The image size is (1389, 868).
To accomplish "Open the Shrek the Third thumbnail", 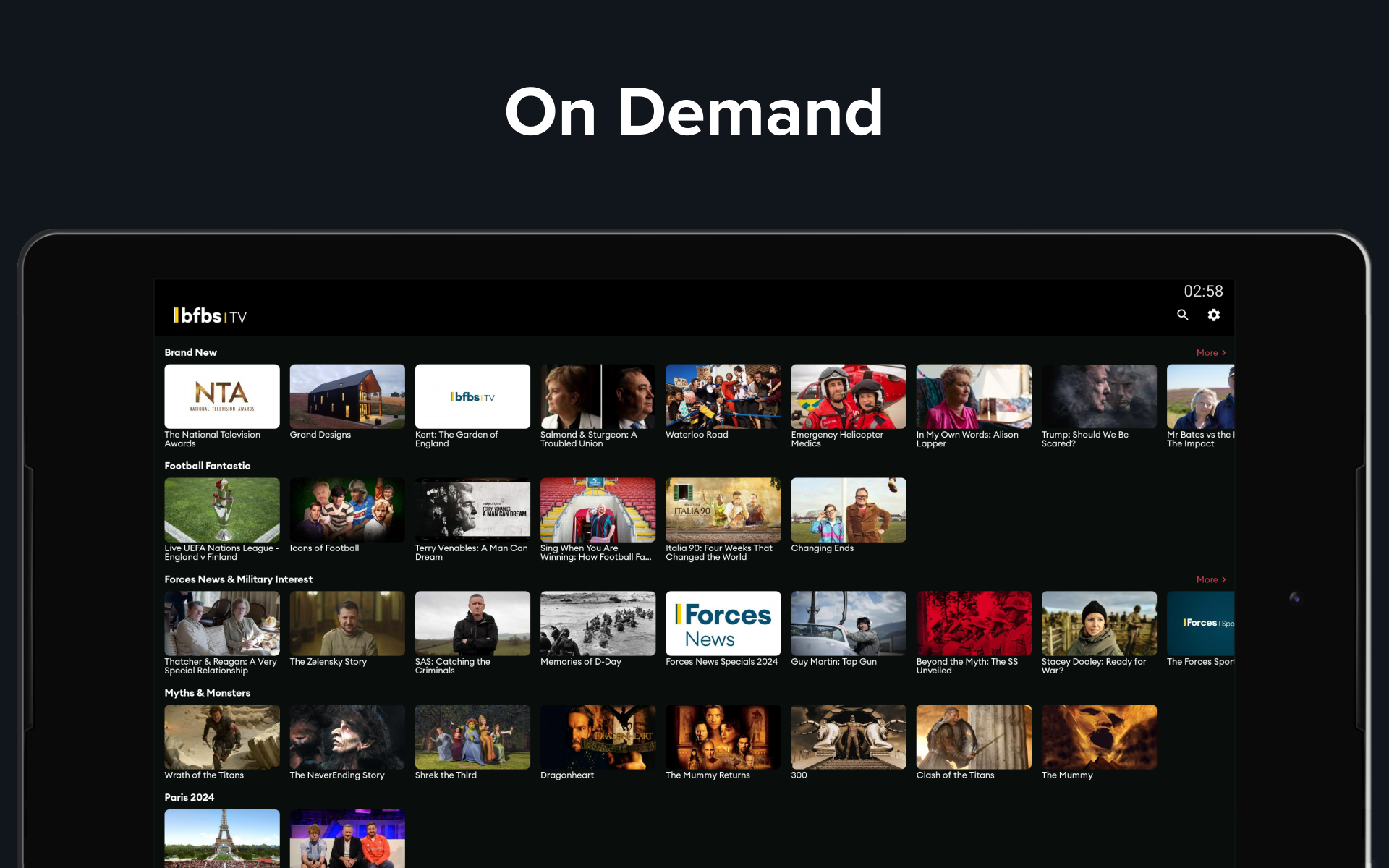I will point(472,736).
